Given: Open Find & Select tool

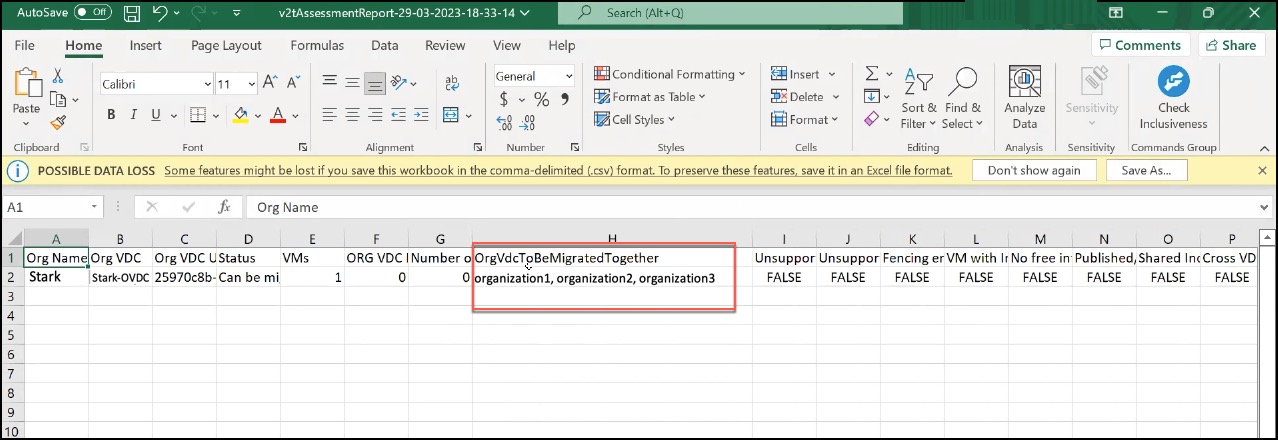Looking at the screenshot, I should click(x=962, y=98).
